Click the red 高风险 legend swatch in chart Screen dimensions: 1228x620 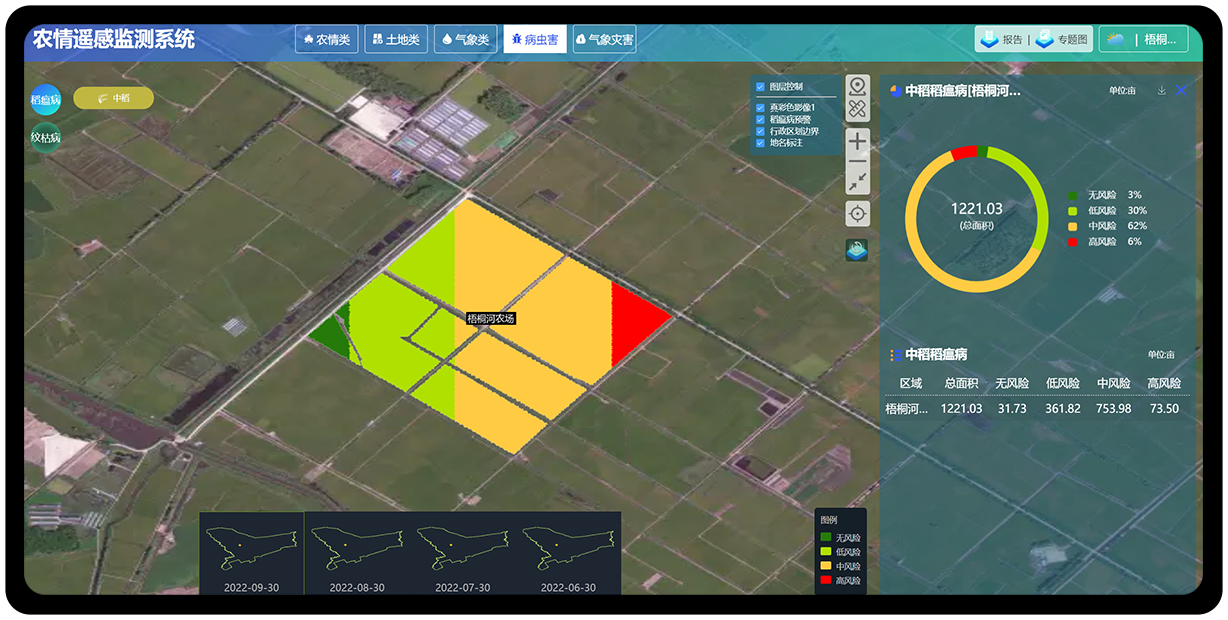click(1073, 241)
